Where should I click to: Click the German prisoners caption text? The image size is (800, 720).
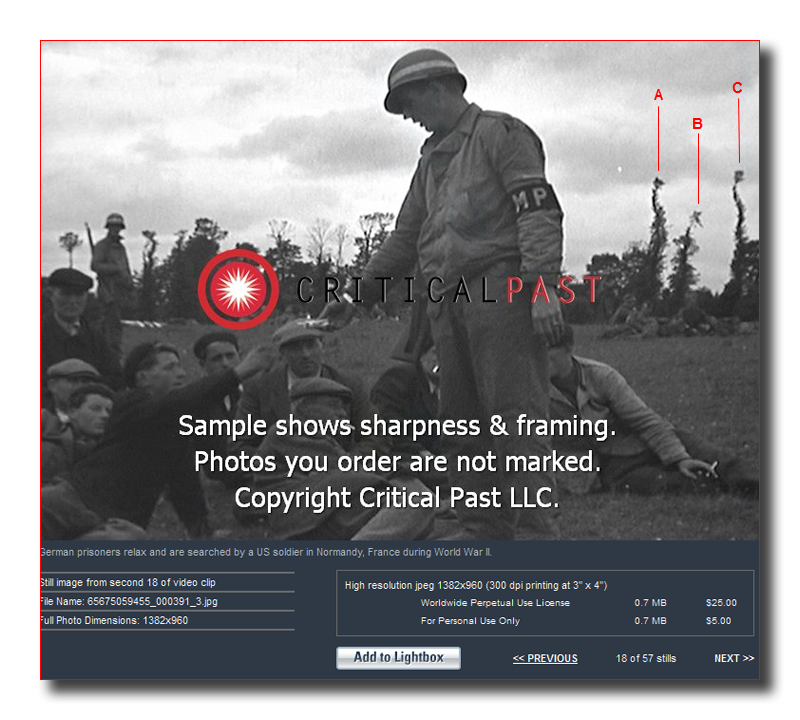click(266, 552)
